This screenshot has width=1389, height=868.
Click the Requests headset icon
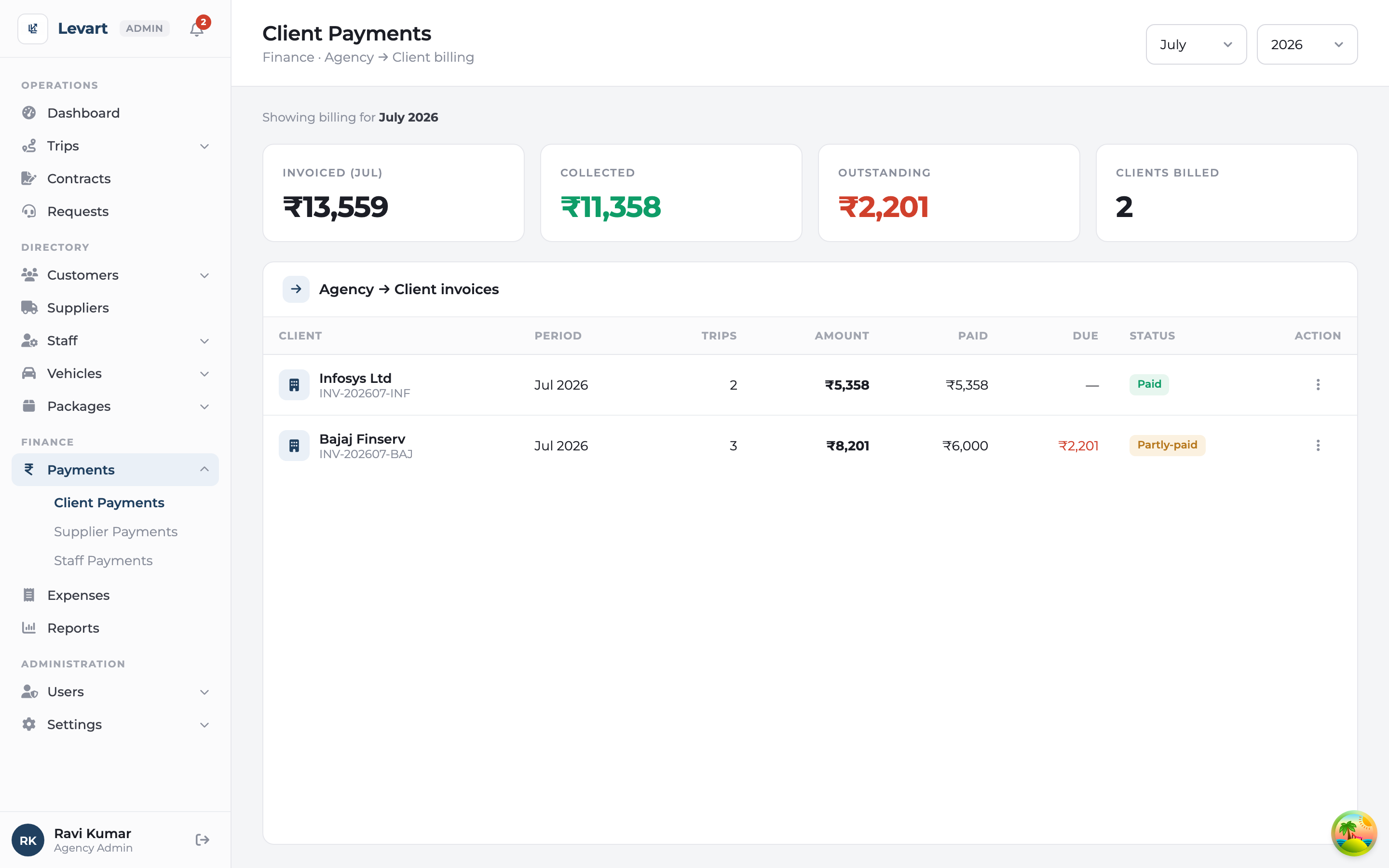[29, 211]
